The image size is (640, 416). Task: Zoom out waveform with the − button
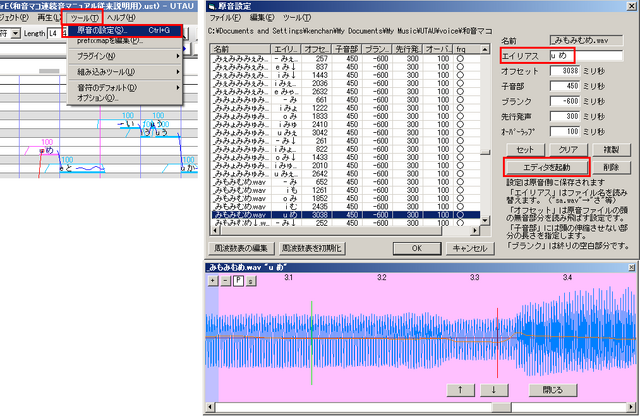(226, 281)
